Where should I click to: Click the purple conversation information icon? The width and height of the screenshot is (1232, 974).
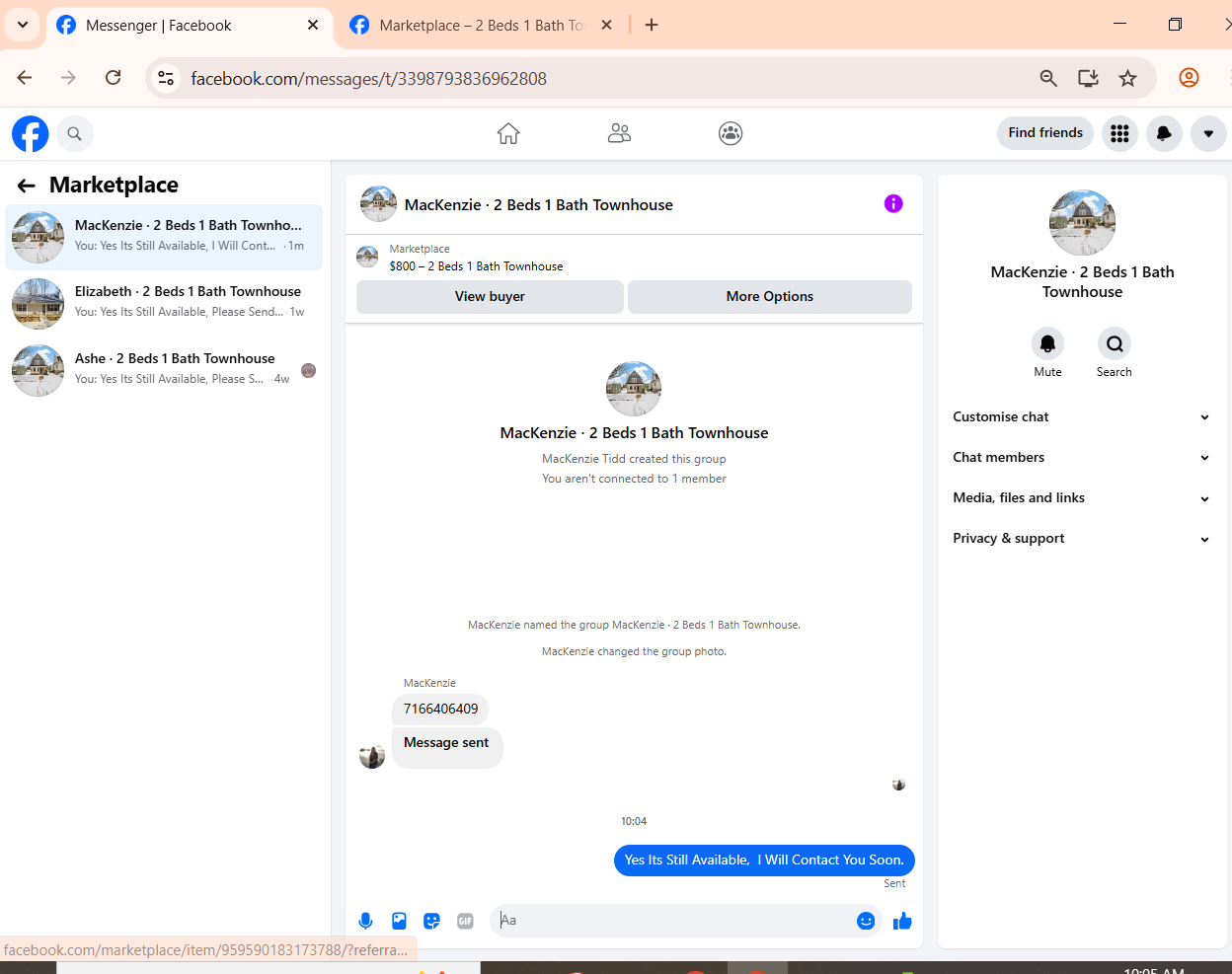coord(893,204)
